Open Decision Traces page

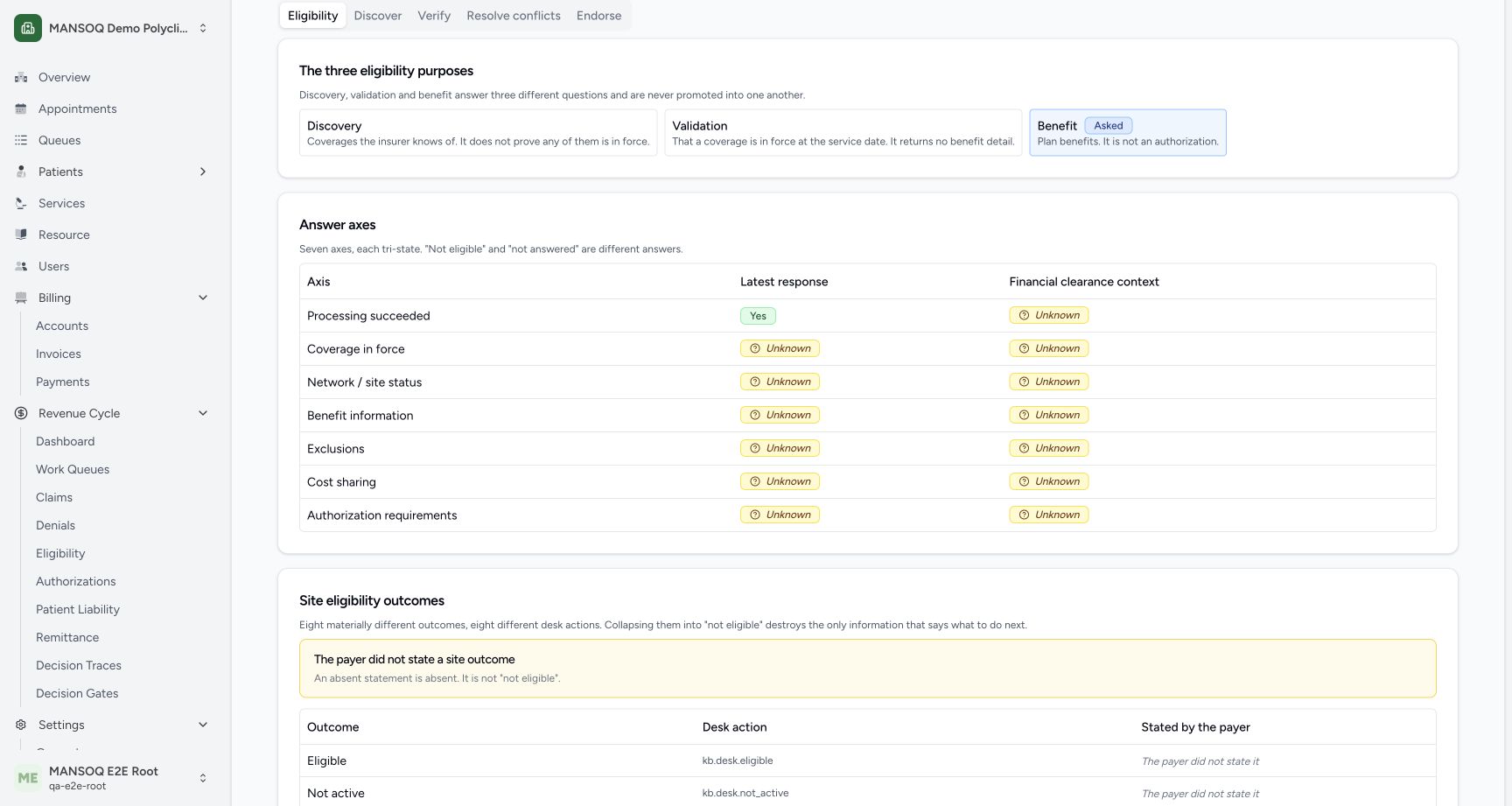79,665
